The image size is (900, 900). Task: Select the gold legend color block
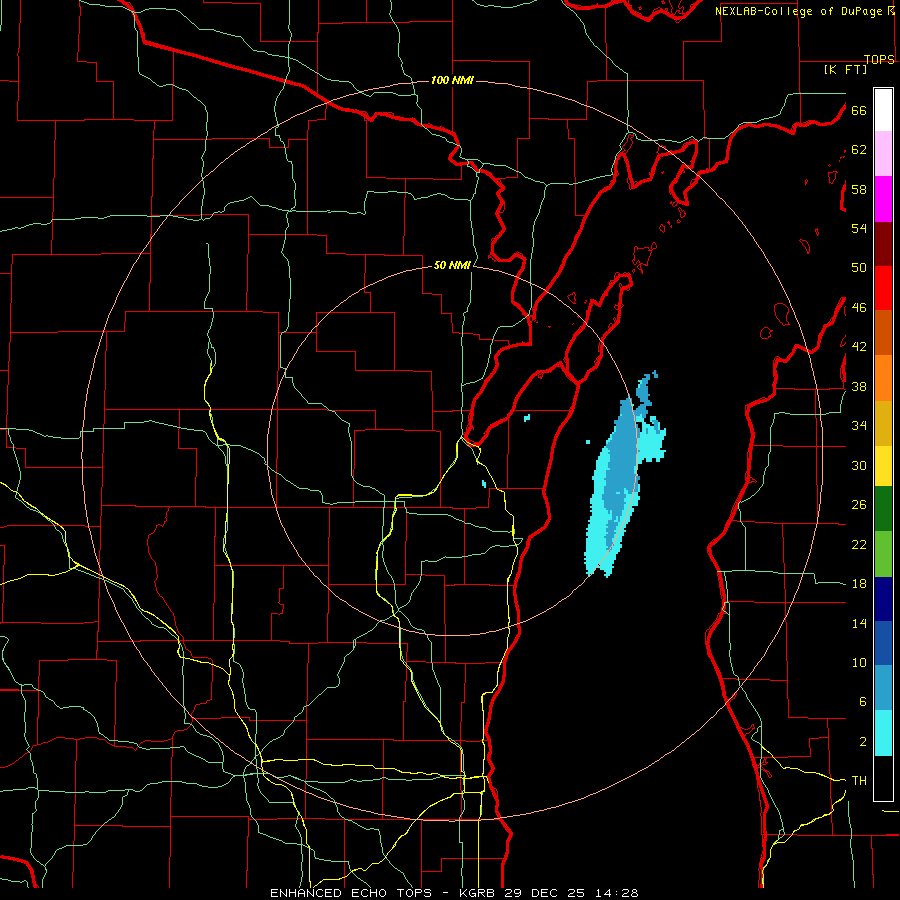(x=883, y=423)
